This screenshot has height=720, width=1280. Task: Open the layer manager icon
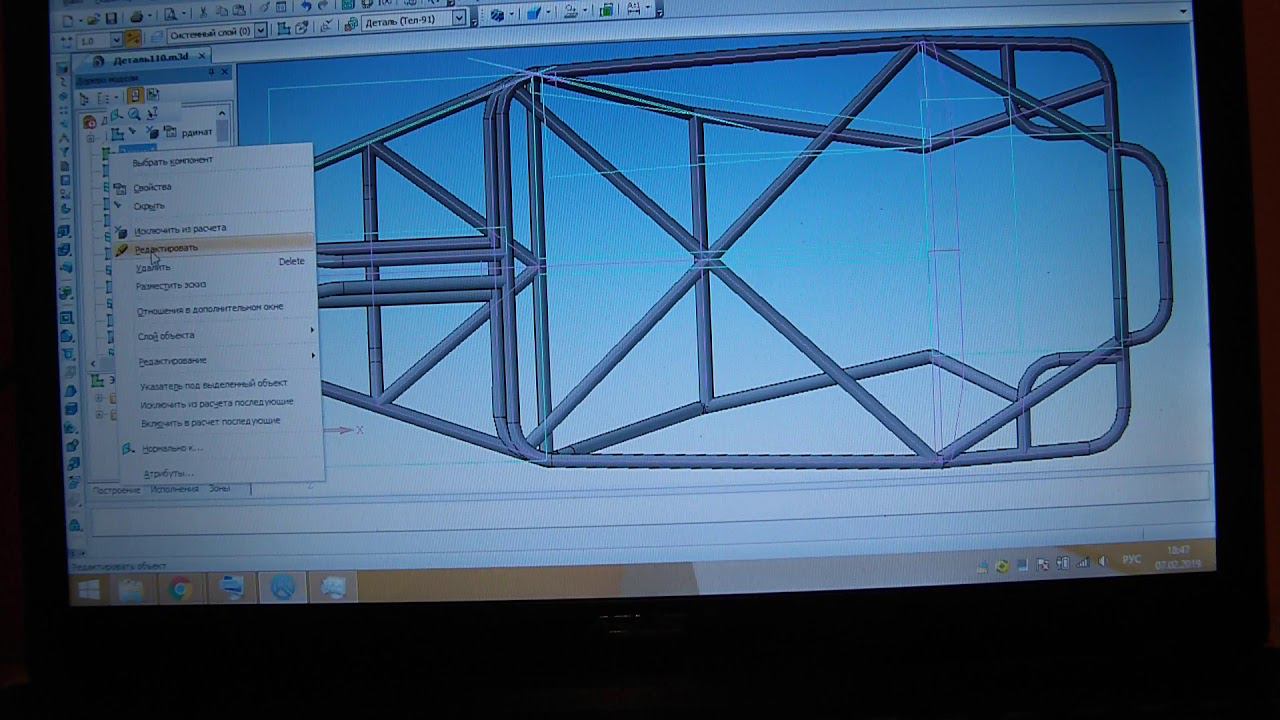(x=156, y=36)
